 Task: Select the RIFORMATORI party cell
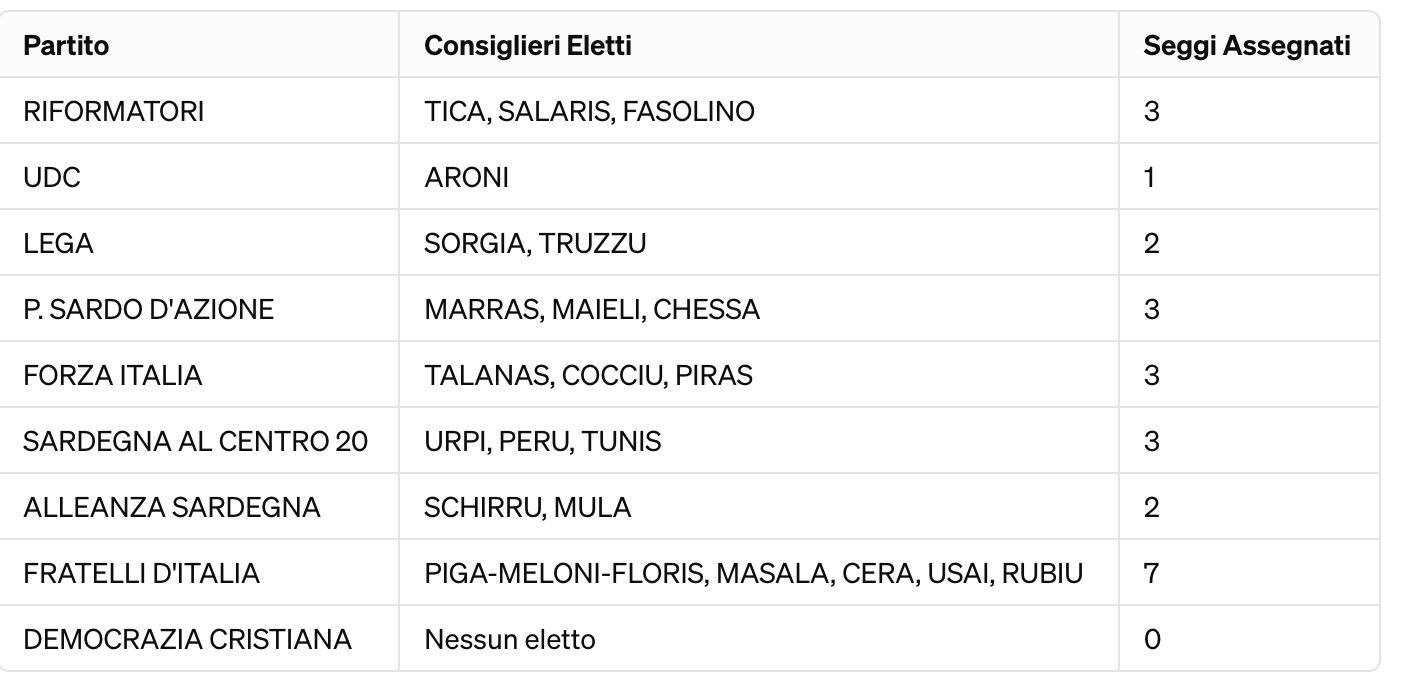[x=113, y=112]
